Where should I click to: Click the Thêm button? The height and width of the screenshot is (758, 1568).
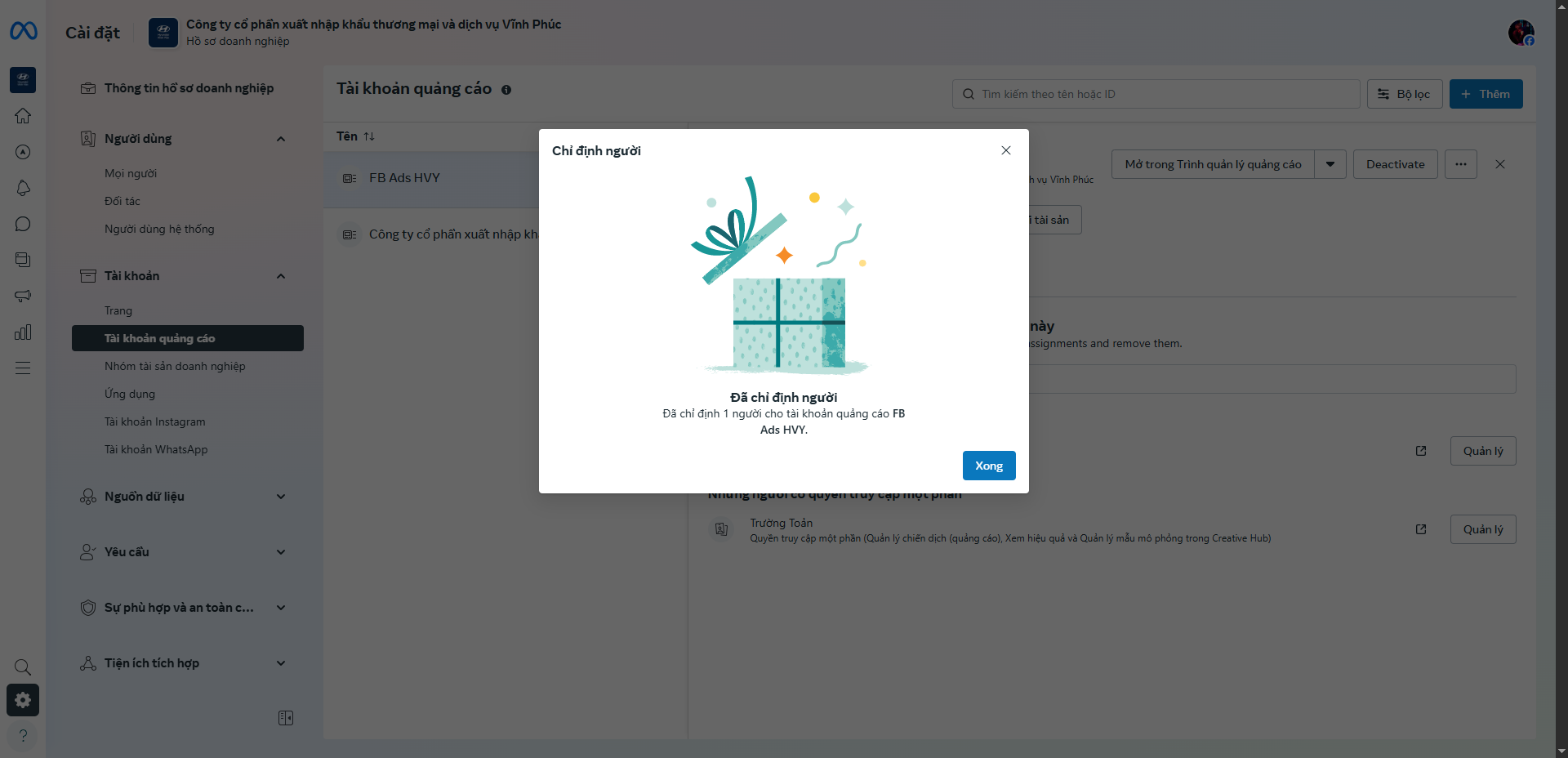[x=1486, y=94]
